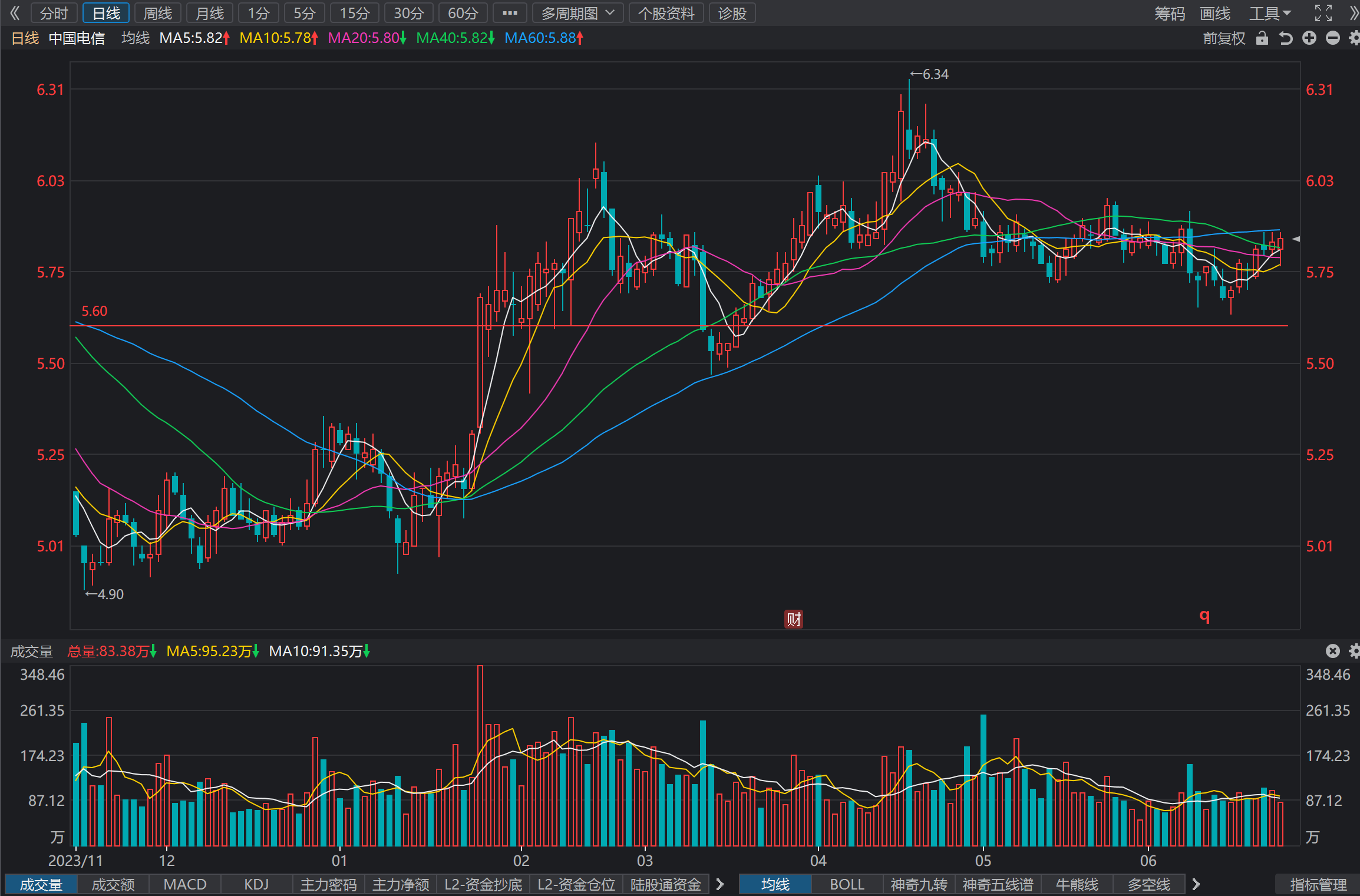Screen dimensions: 1360x896
Task: Select 牛熊线 indicator tab
Action: [x=1077, y=884]
